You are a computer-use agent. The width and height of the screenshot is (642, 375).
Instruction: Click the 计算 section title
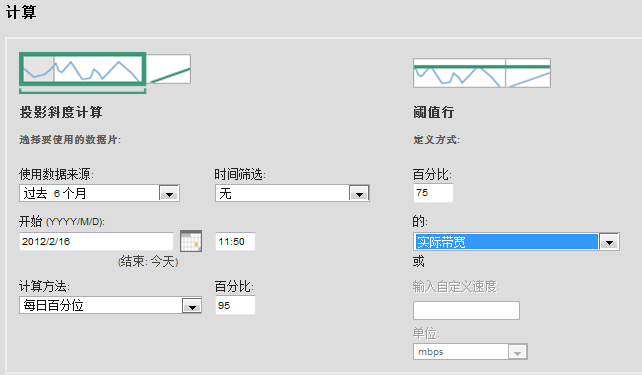[21, 12]
